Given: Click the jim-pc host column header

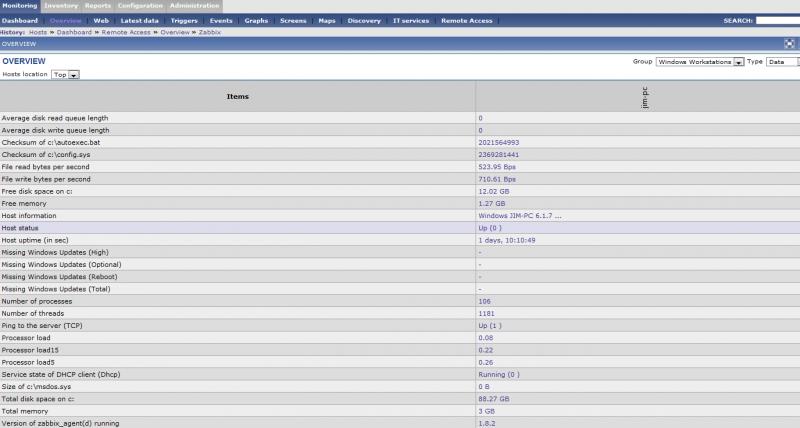Looking at the screenshot, I should point(644,97).
